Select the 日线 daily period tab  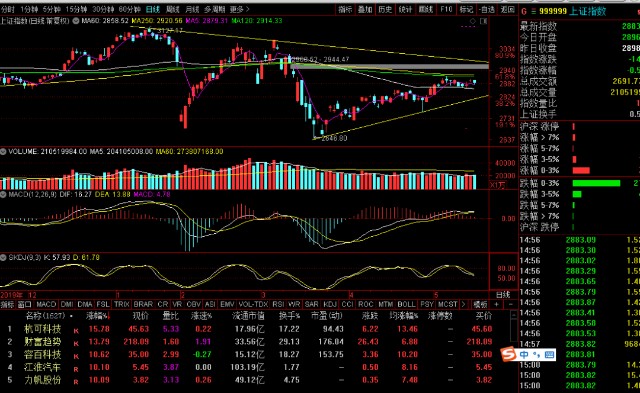153,9
